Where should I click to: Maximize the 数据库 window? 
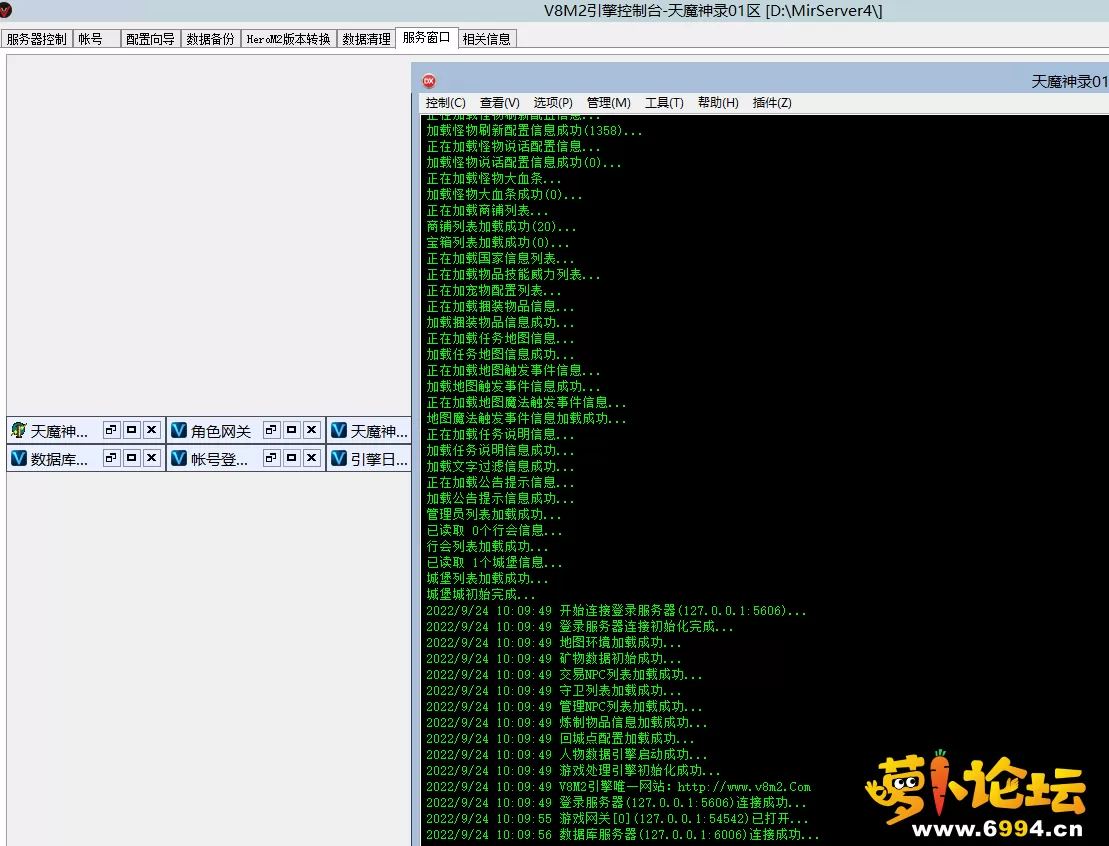(132, 458)
